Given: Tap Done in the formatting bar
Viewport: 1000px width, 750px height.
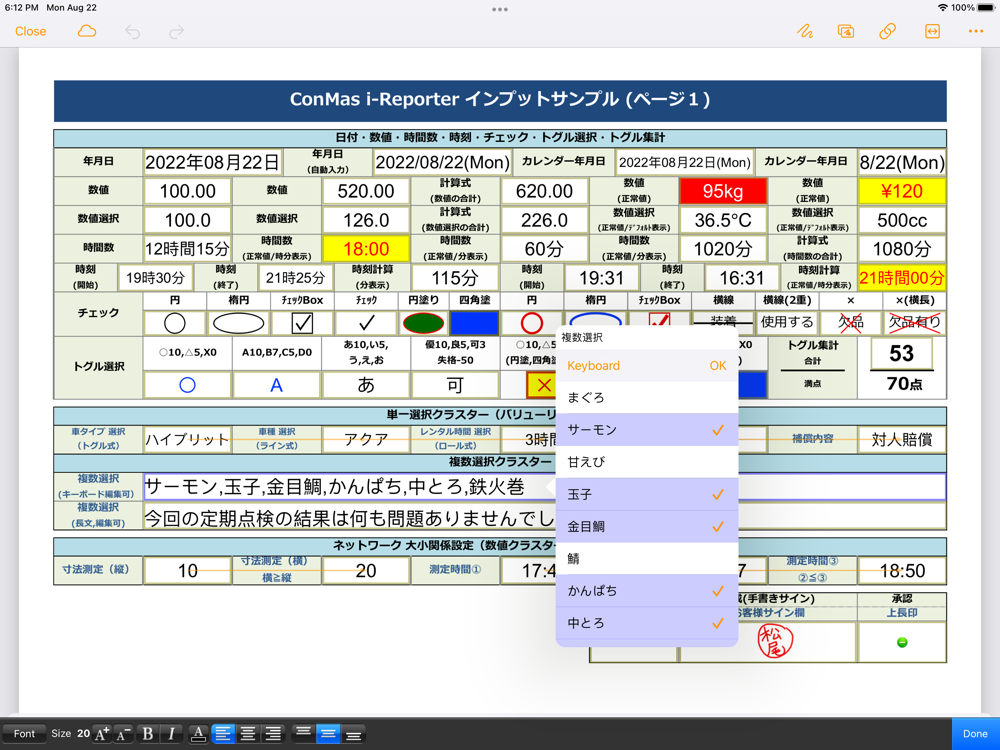Looking at the screenshot, I should (x=975, y=733).
